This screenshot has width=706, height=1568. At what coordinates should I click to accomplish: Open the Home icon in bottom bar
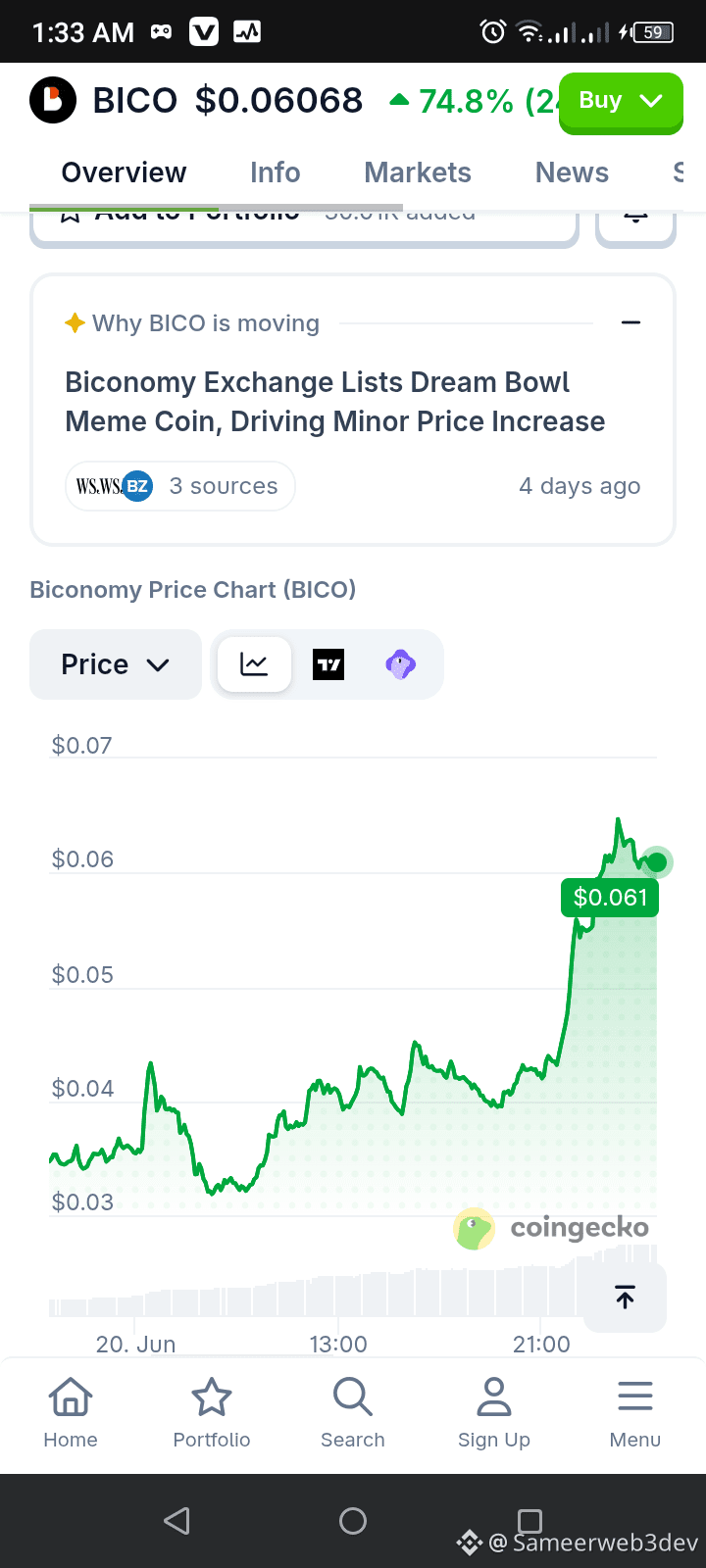tap(71, 1396)
